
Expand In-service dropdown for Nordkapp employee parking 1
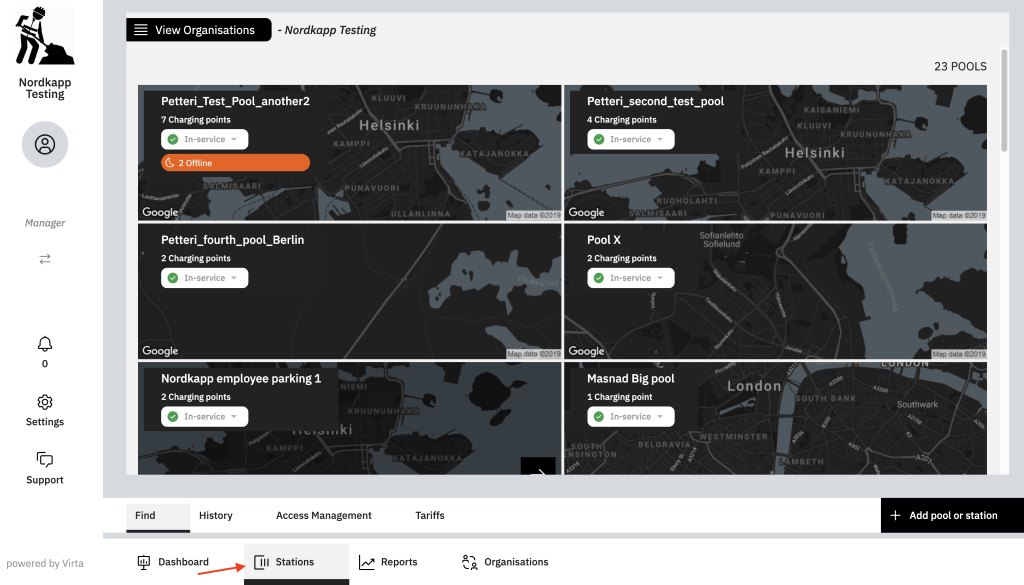click(x=204, y=417)
